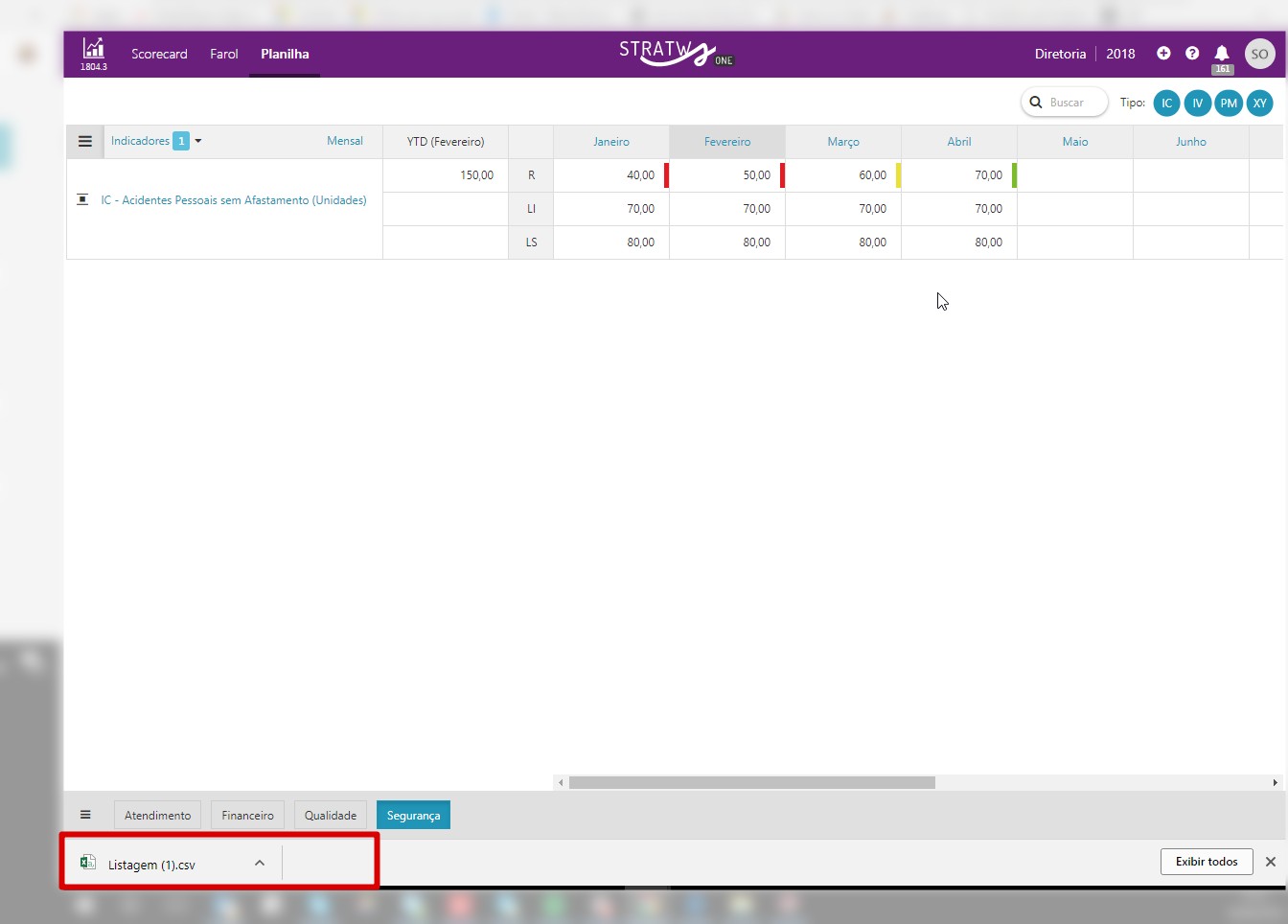Open the Scorecard view
The height and width of the screenshot is (924, 1288).
pos(159,54)
